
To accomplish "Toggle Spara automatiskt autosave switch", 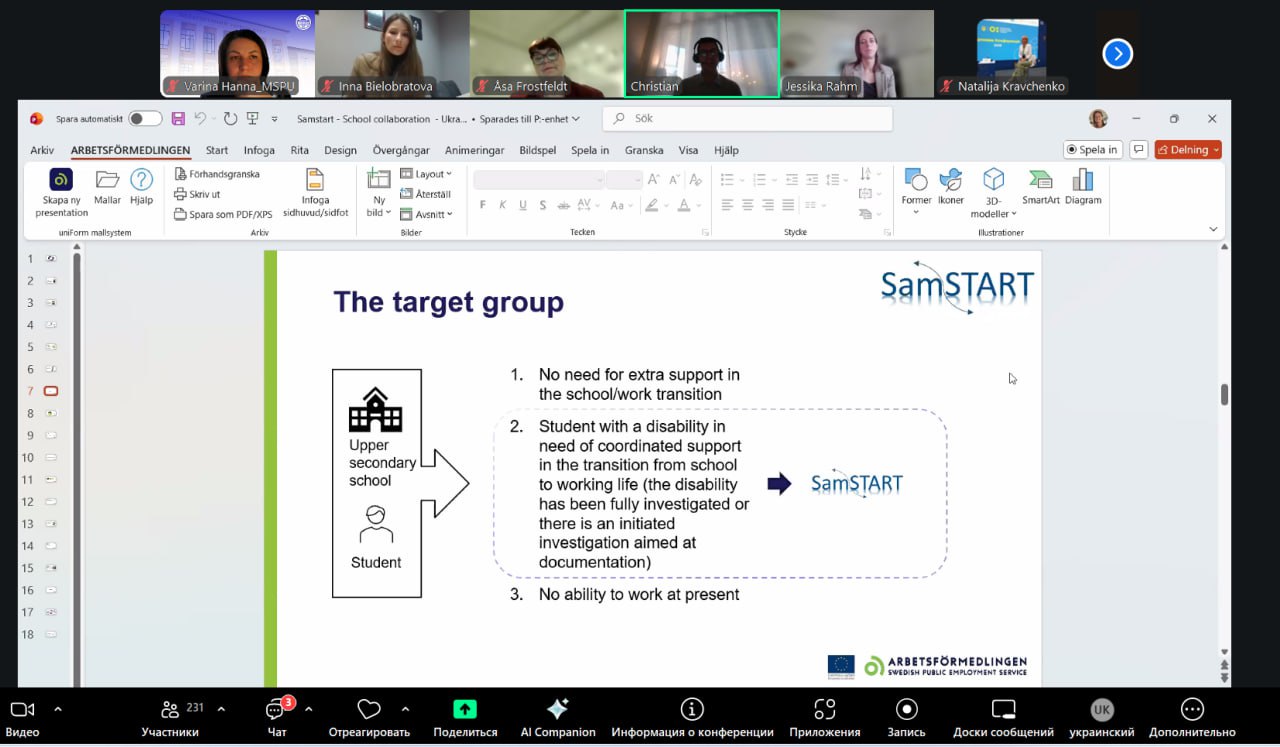I will coord(145,119).
